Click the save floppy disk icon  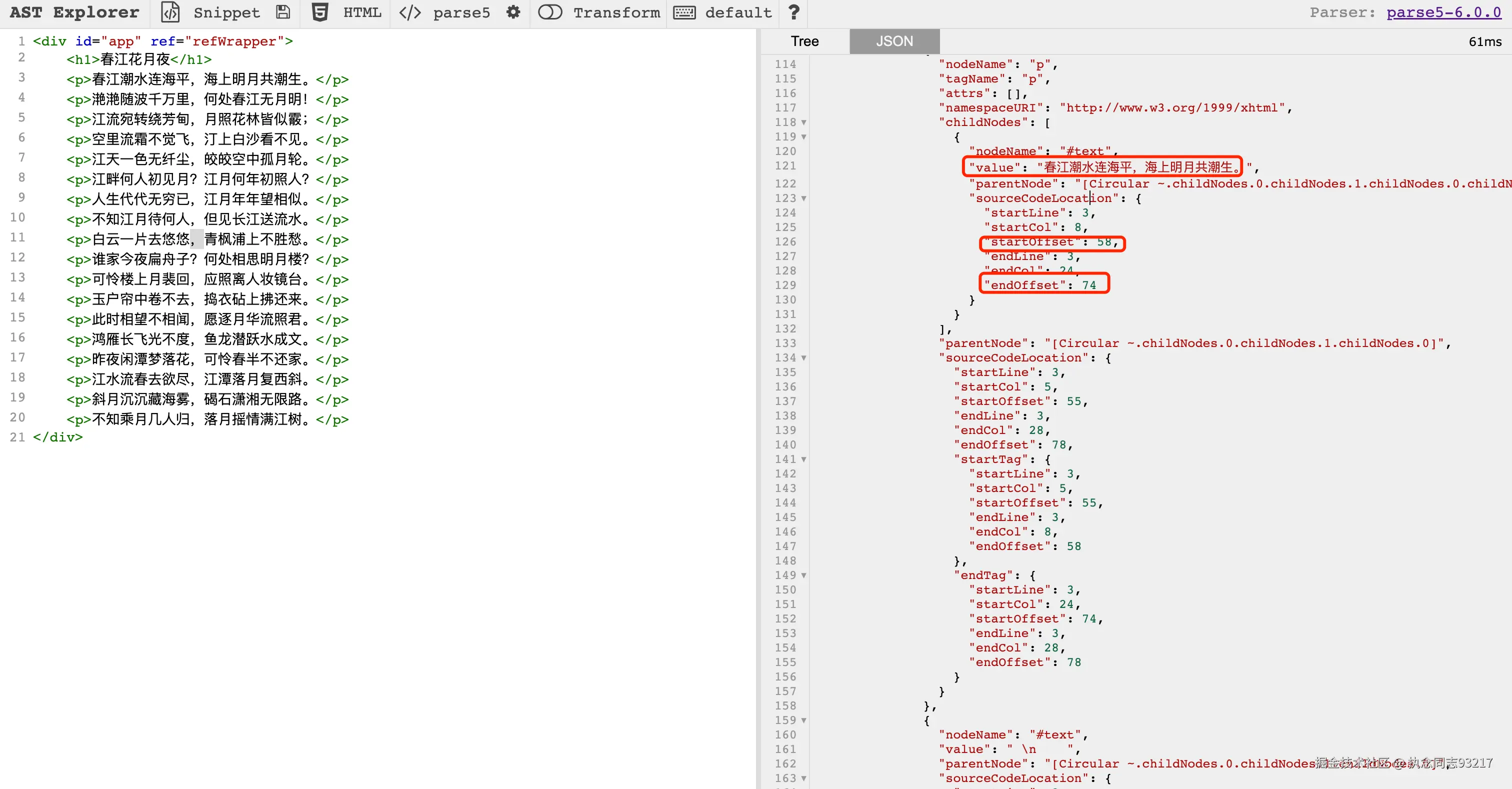tap(283, 12)
